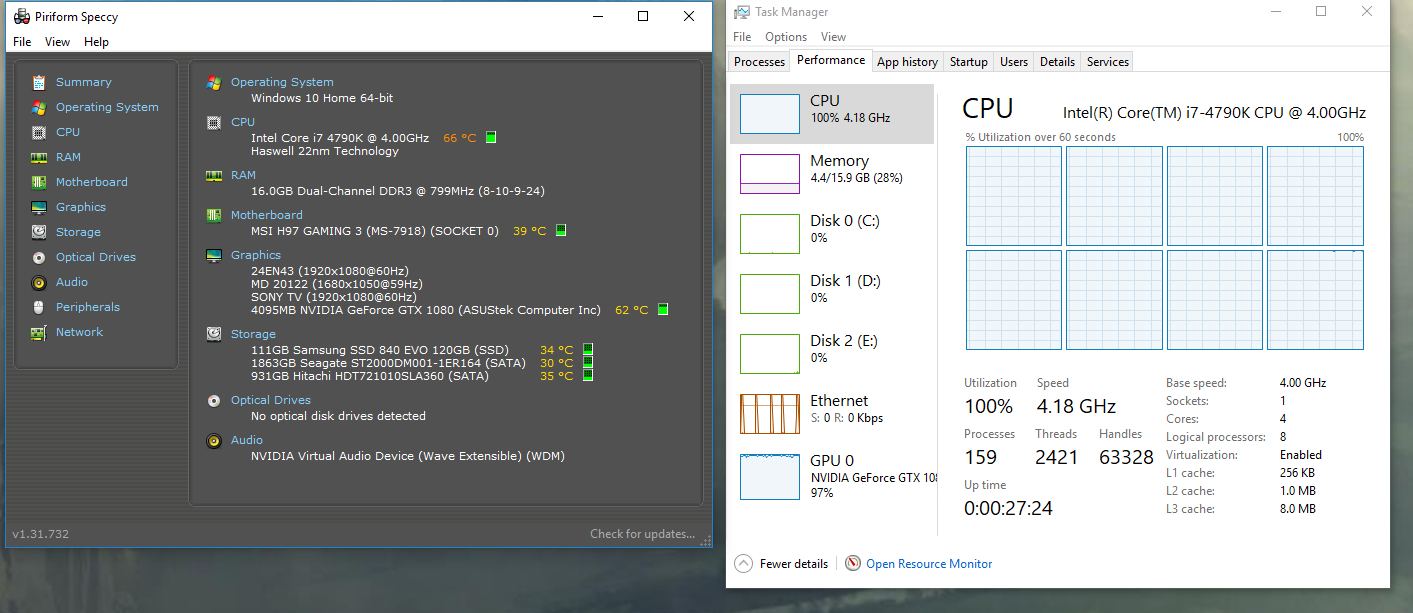The width and height of the screenshot is (1413, 613).
Task: Collapse Task Manager with Fewer details chevron
Action: click(x=743, y=563)
